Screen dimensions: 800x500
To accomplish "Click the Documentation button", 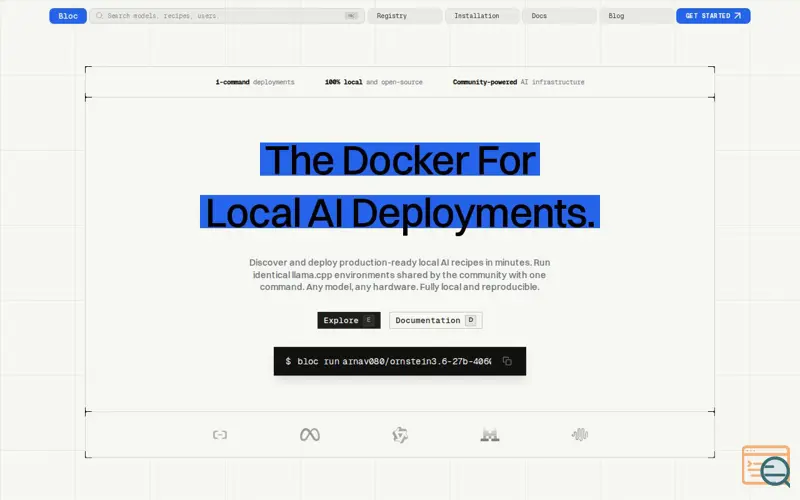I will (436, 320).
